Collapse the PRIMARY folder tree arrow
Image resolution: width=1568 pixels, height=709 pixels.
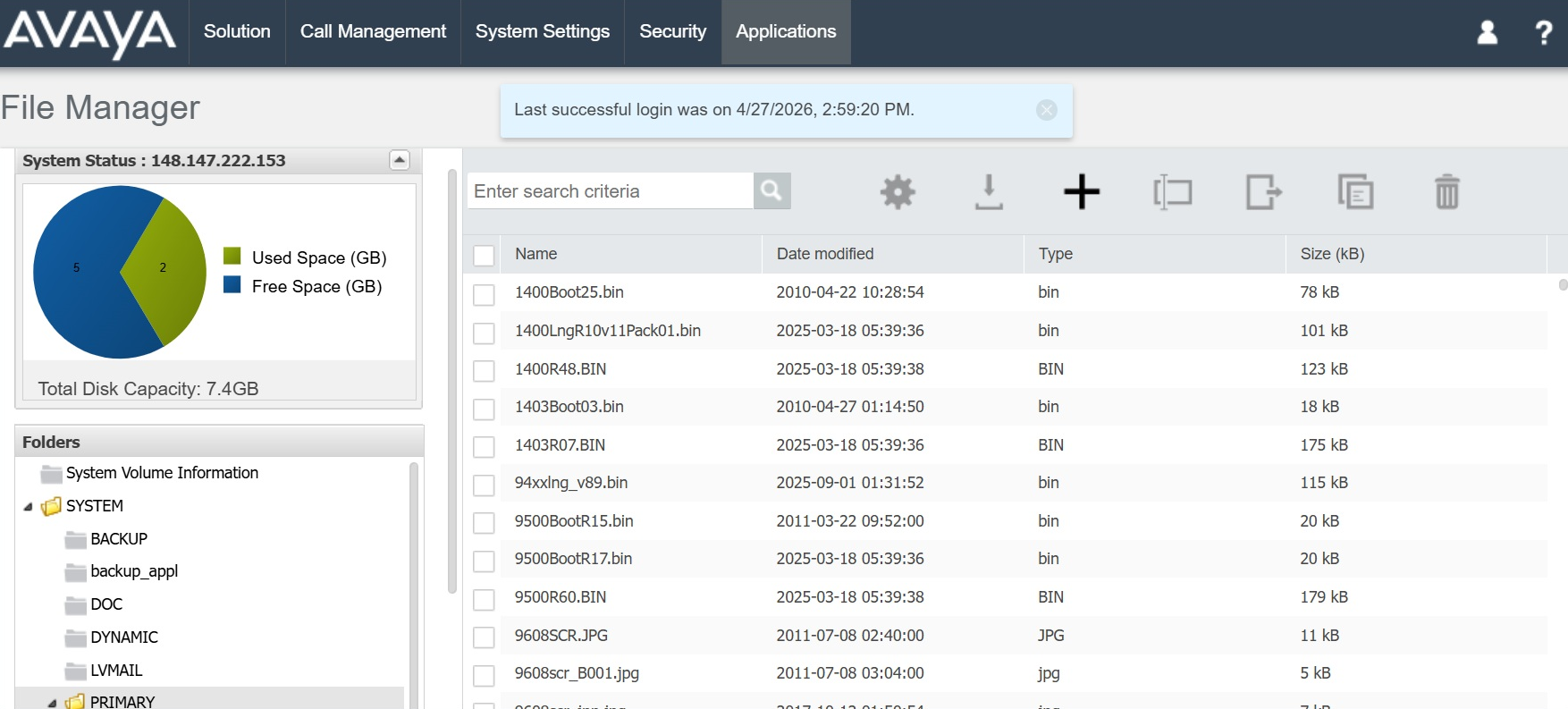coord(52,704)
